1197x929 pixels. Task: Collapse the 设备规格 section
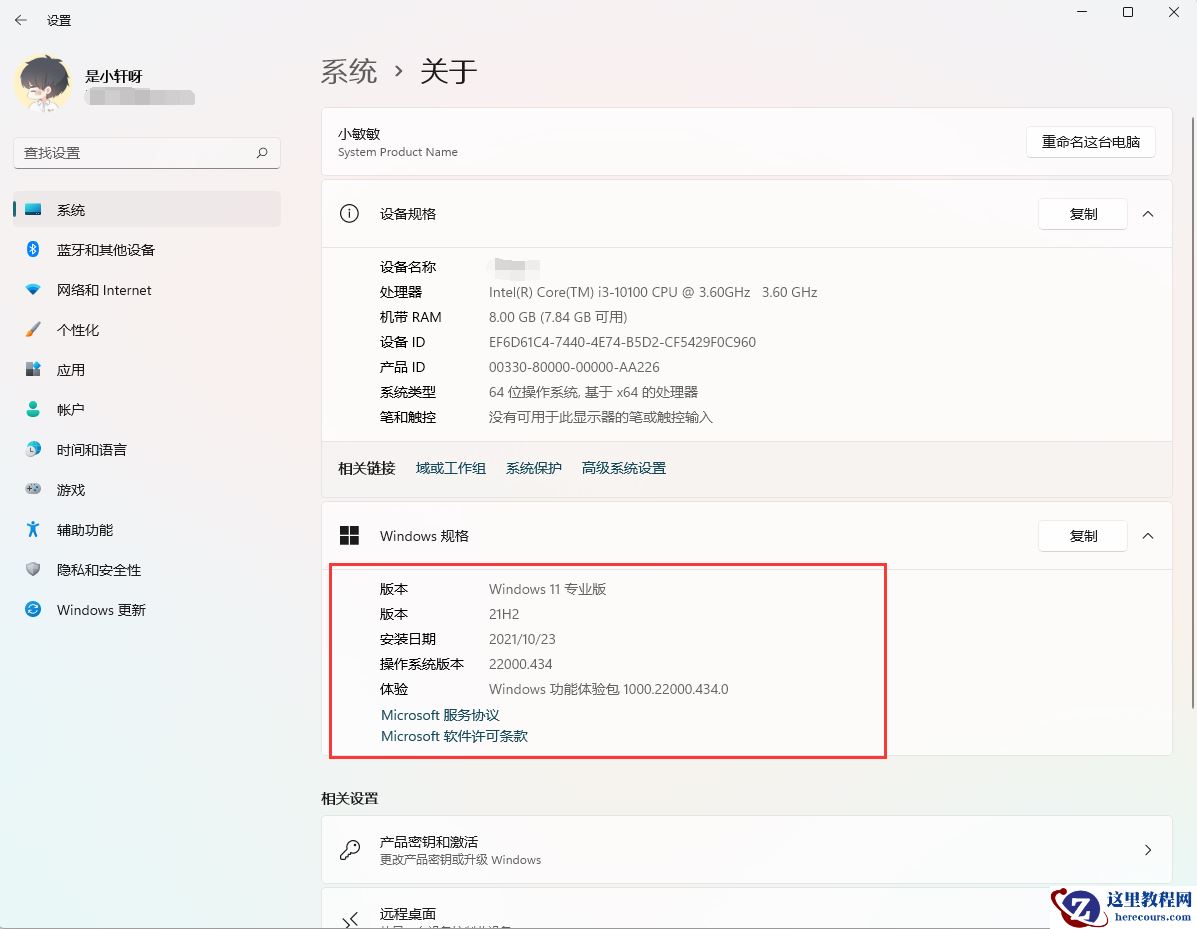(x=1147, y=213)
